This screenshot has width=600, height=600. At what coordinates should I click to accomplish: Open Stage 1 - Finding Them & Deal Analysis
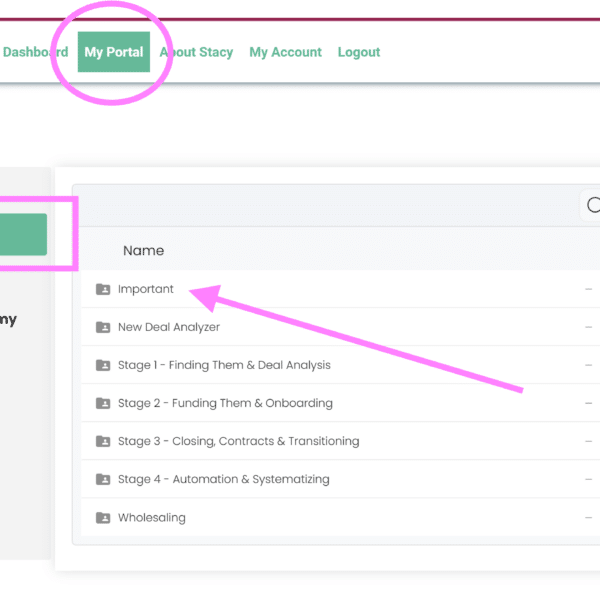coord(224,365)
